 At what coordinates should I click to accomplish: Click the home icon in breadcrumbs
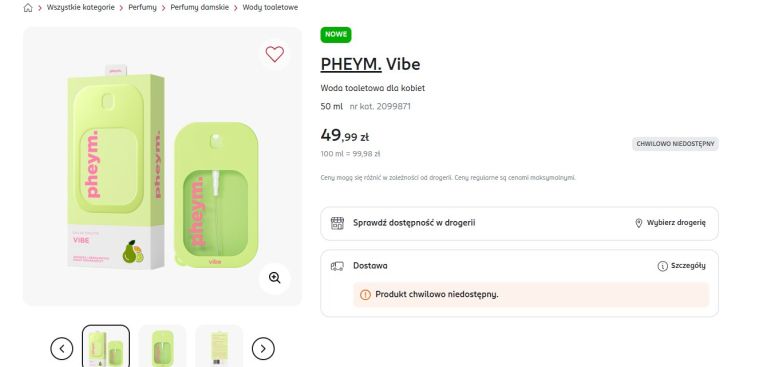coord(28,8)
